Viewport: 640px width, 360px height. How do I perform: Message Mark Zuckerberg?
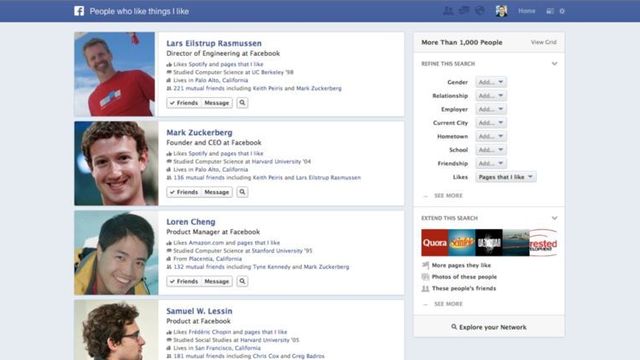tap(216, 192)
